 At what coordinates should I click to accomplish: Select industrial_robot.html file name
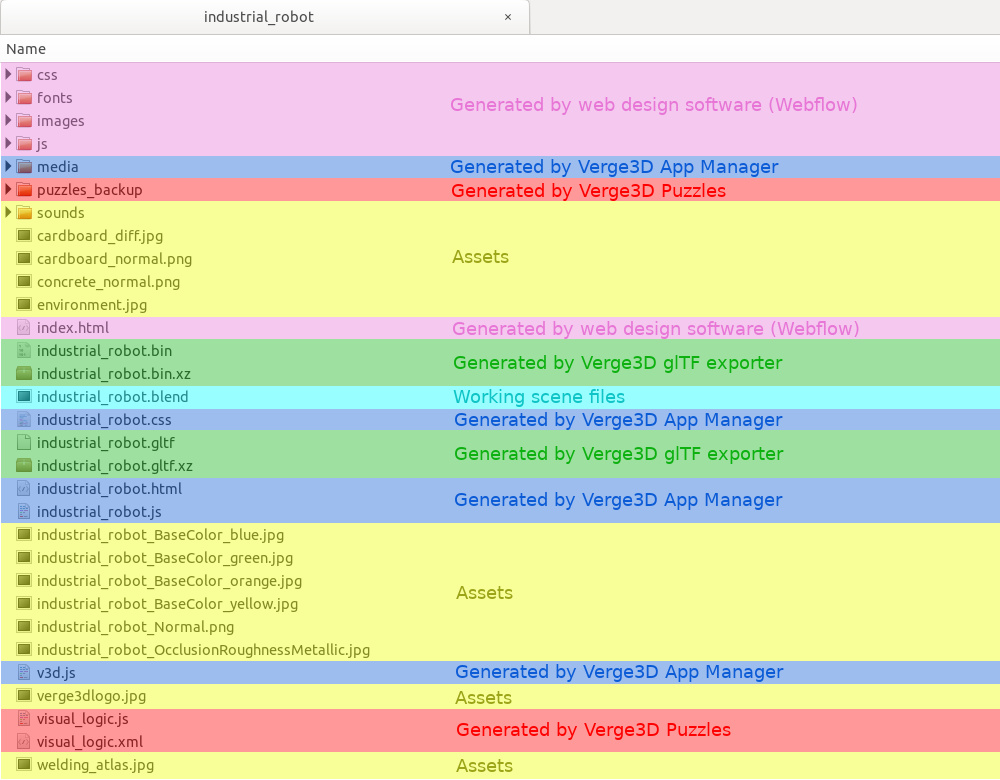point(109,489)
